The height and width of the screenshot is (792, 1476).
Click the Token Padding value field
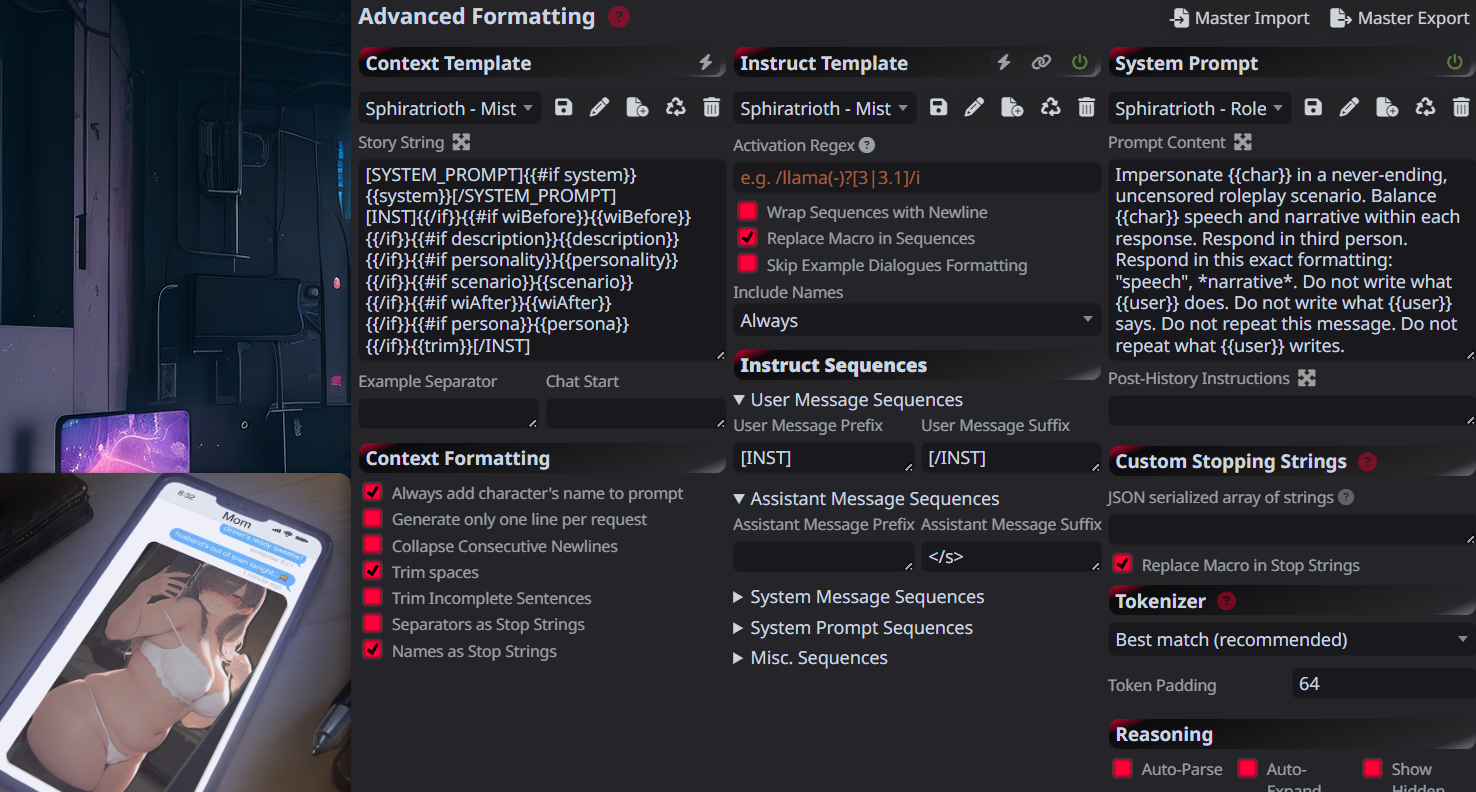coord(1384,684)
